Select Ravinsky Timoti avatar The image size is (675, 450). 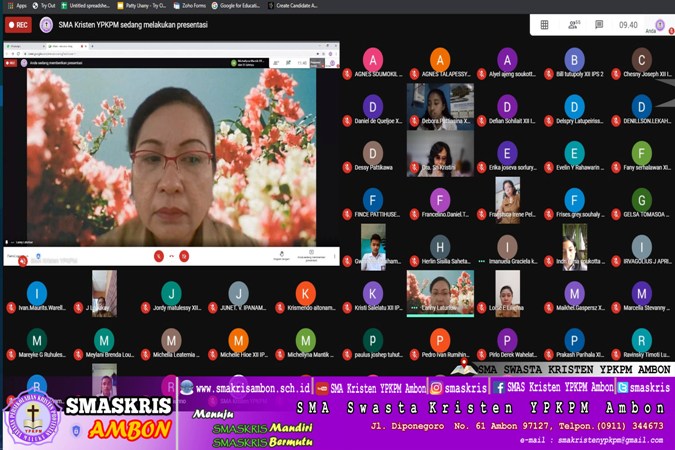coord(641,340)
